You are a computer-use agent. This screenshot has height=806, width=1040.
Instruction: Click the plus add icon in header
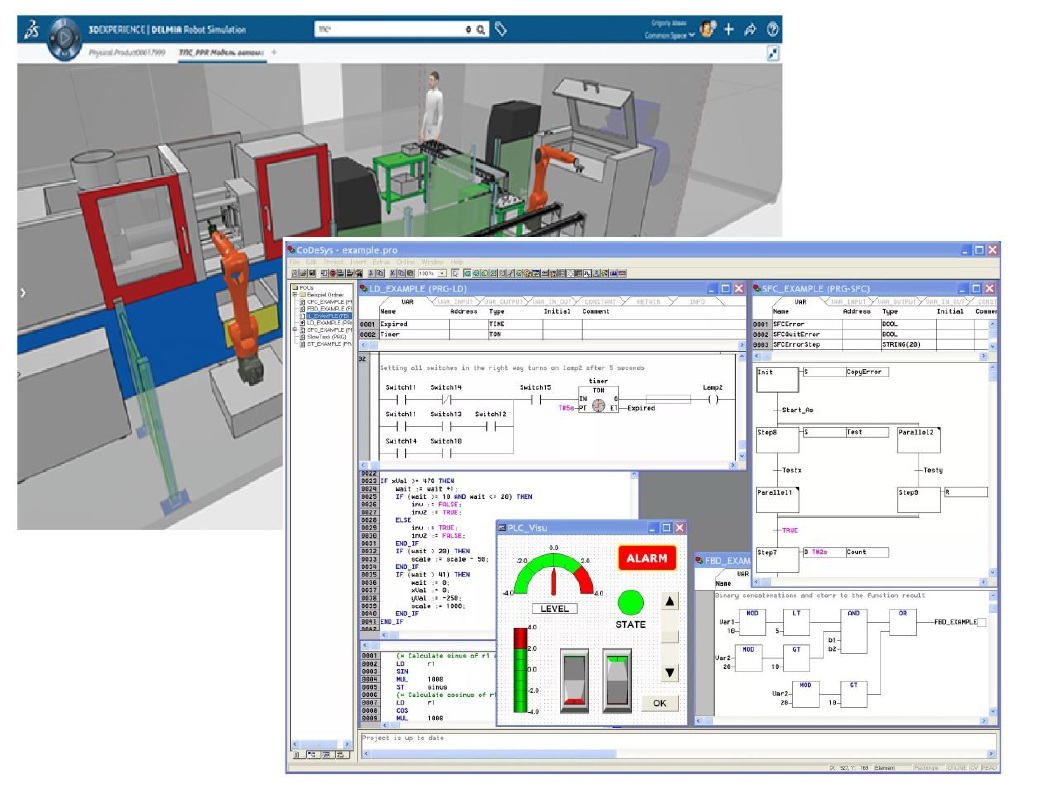[729, 29]
